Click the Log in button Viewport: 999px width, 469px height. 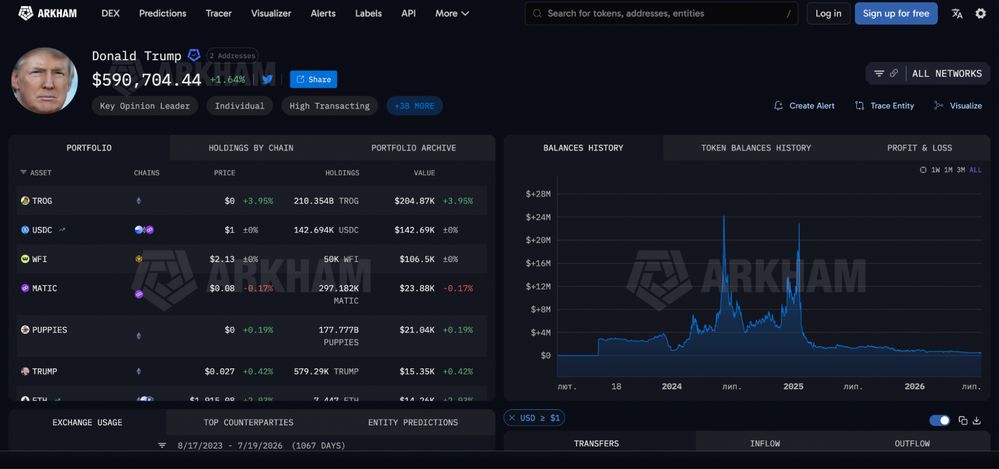[828, 13]
